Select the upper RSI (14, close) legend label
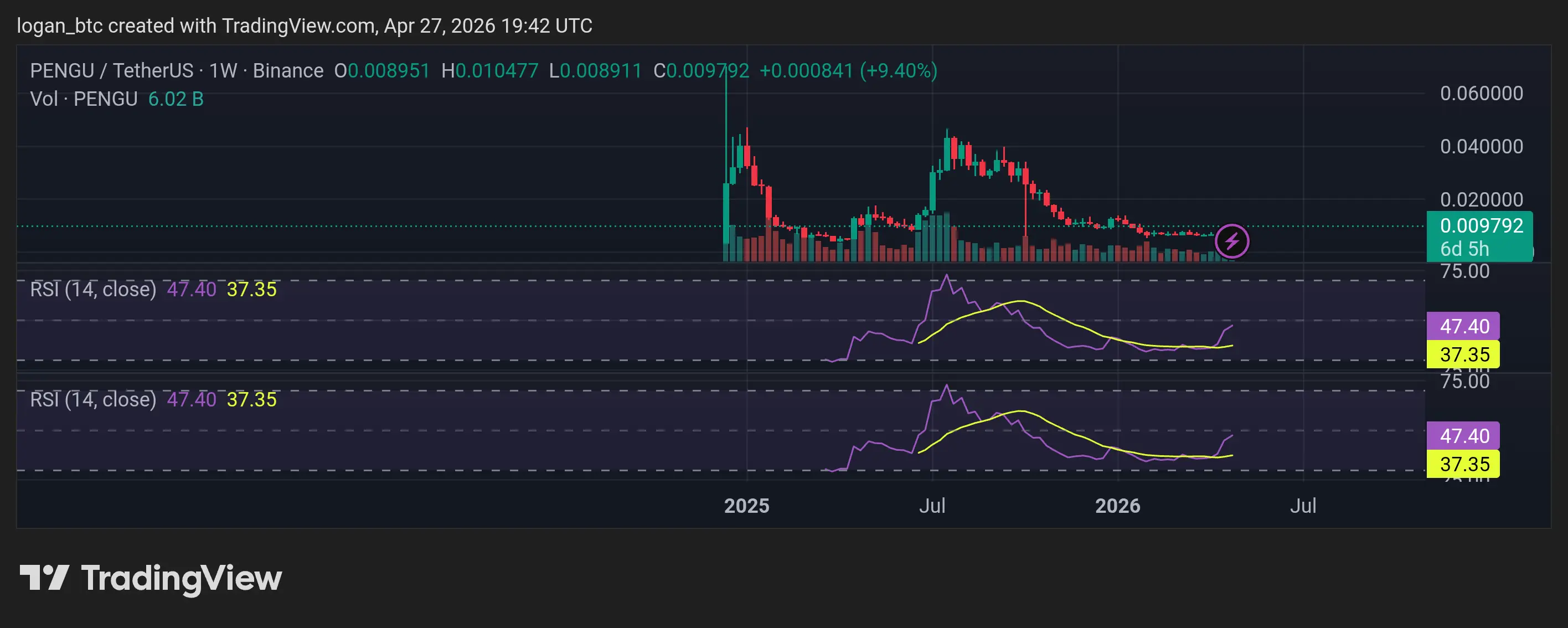This screenshot has height=628, width=1568. pyautogui.click(x=93, y=289)
